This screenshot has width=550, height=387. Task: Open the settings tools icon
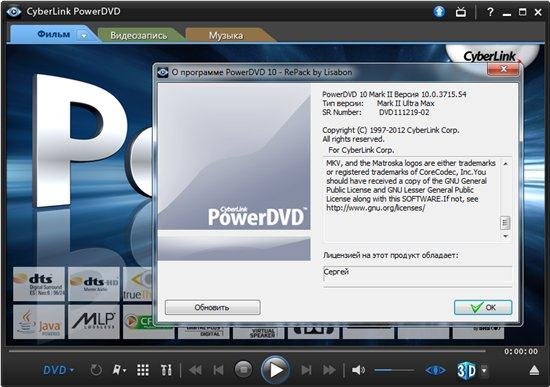click(x=166, y=370)
